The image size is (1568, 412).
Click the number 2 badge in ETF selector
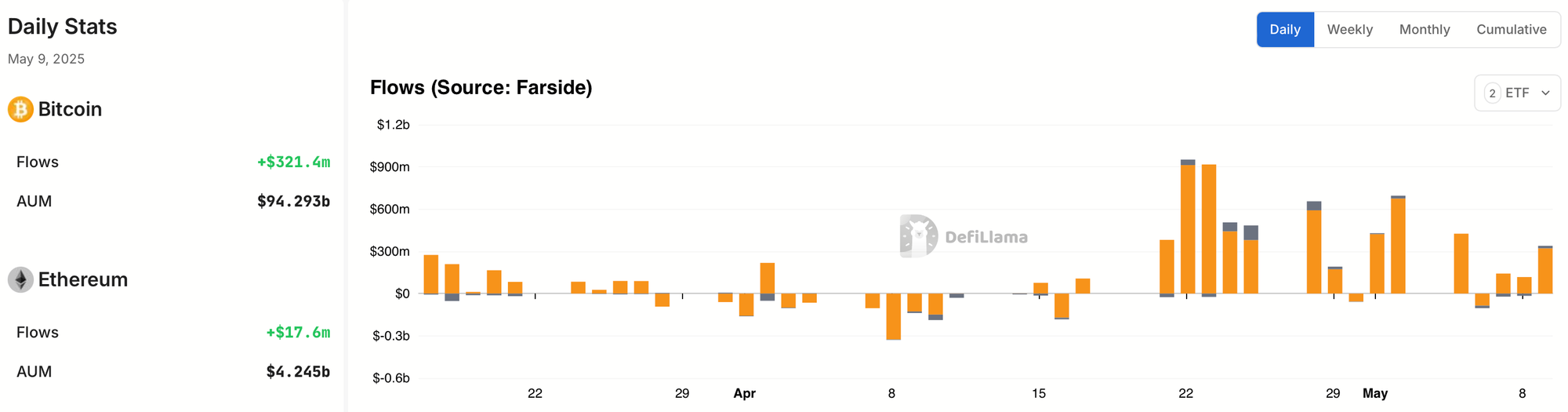tap(1492, 93)
